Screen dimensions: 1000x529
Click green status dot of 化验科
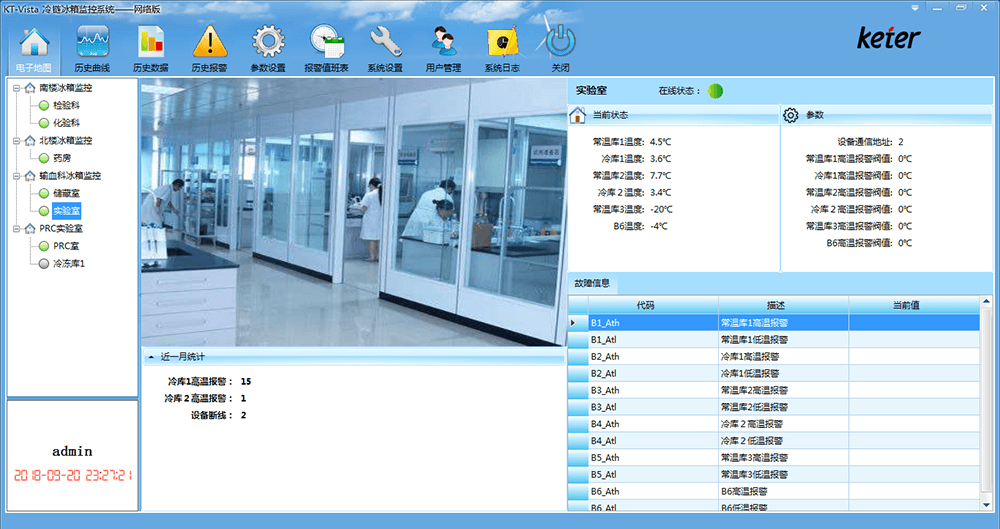tap(43, 123)
